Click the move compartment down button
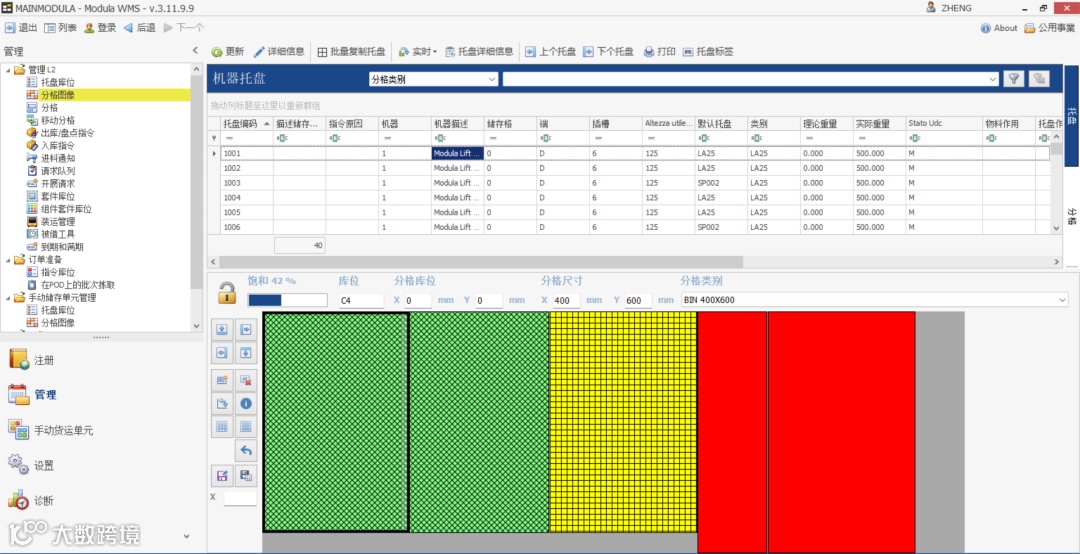1080x554 pixels. point(246,353)
